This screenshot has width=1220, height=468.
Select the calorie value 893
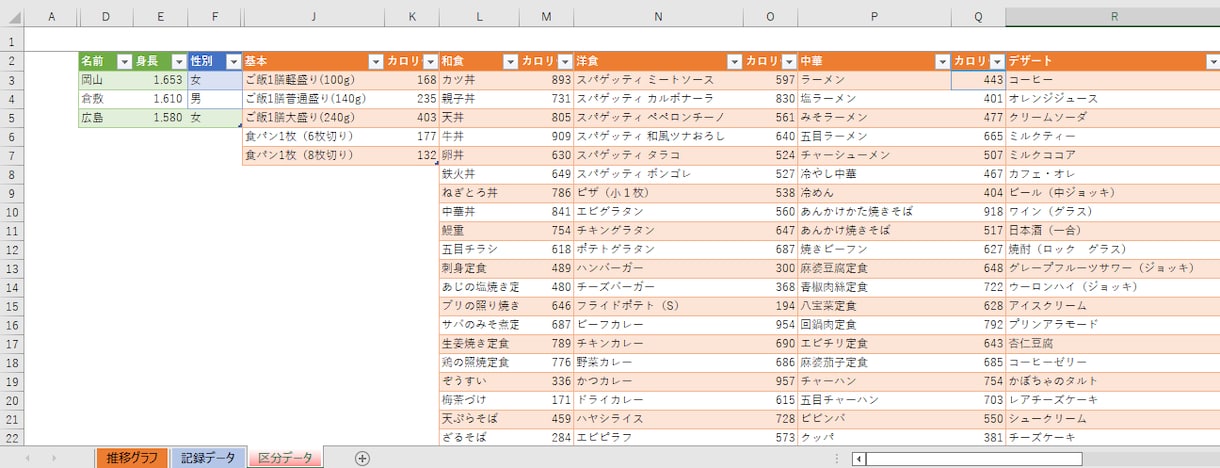coord(546,80)
